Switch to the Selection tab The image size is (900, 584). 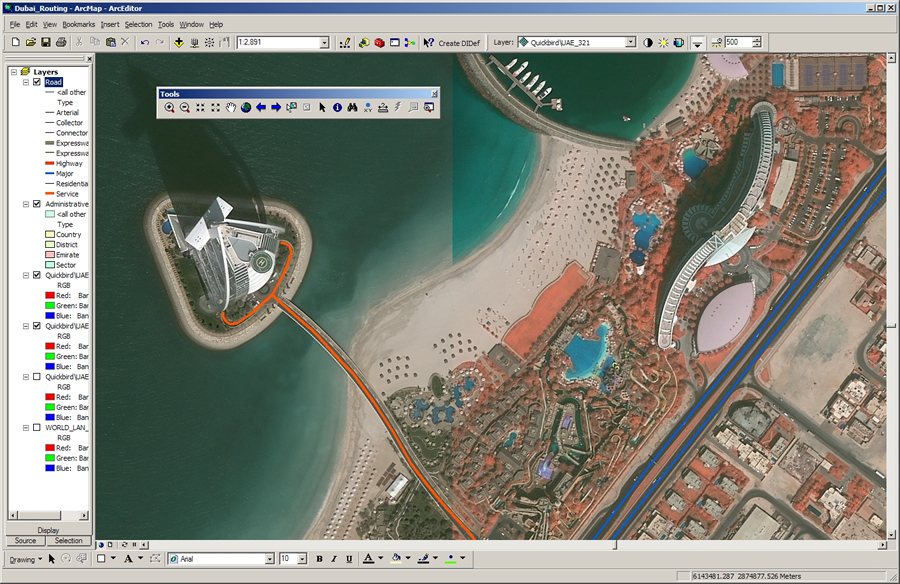[x=68, y=541]
